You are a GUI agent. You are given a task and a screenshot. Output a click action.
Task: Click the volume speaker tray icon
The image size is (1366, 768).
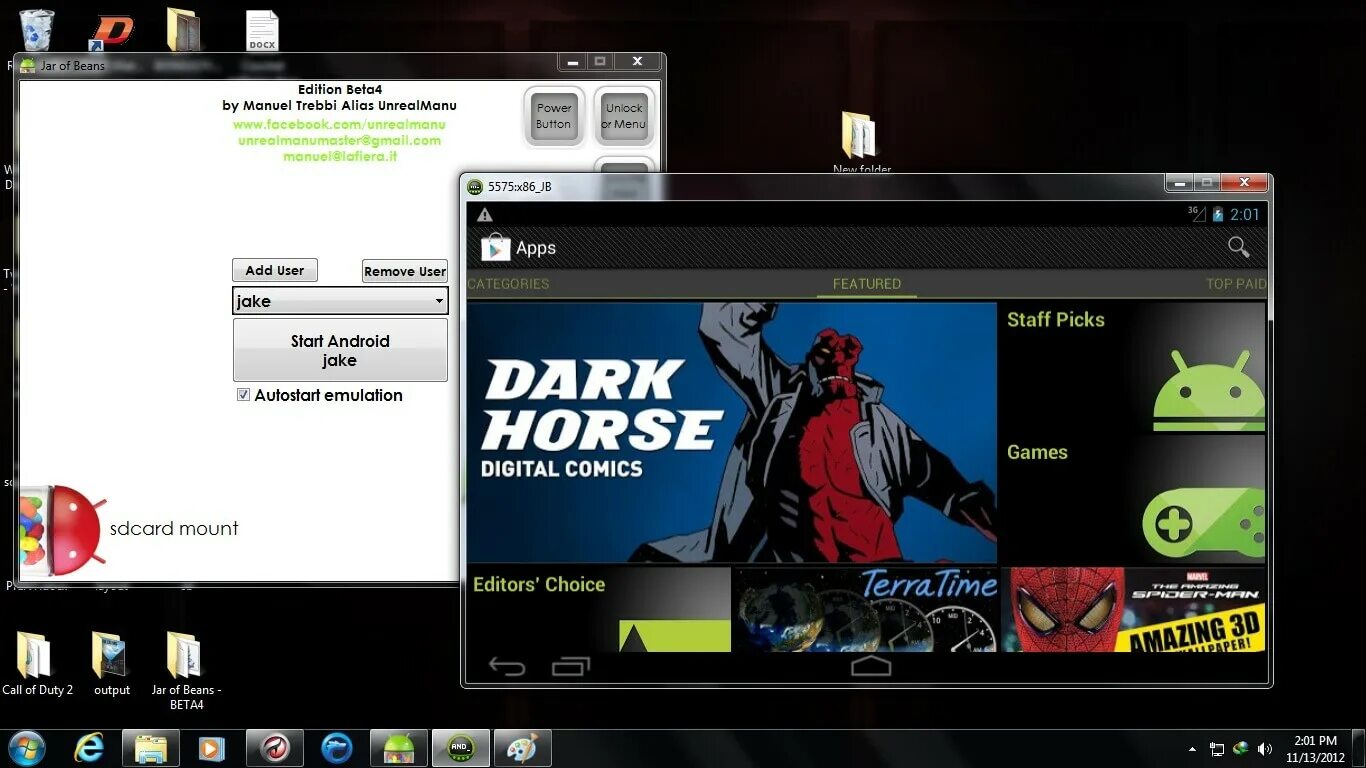(x=1264, y=748)
